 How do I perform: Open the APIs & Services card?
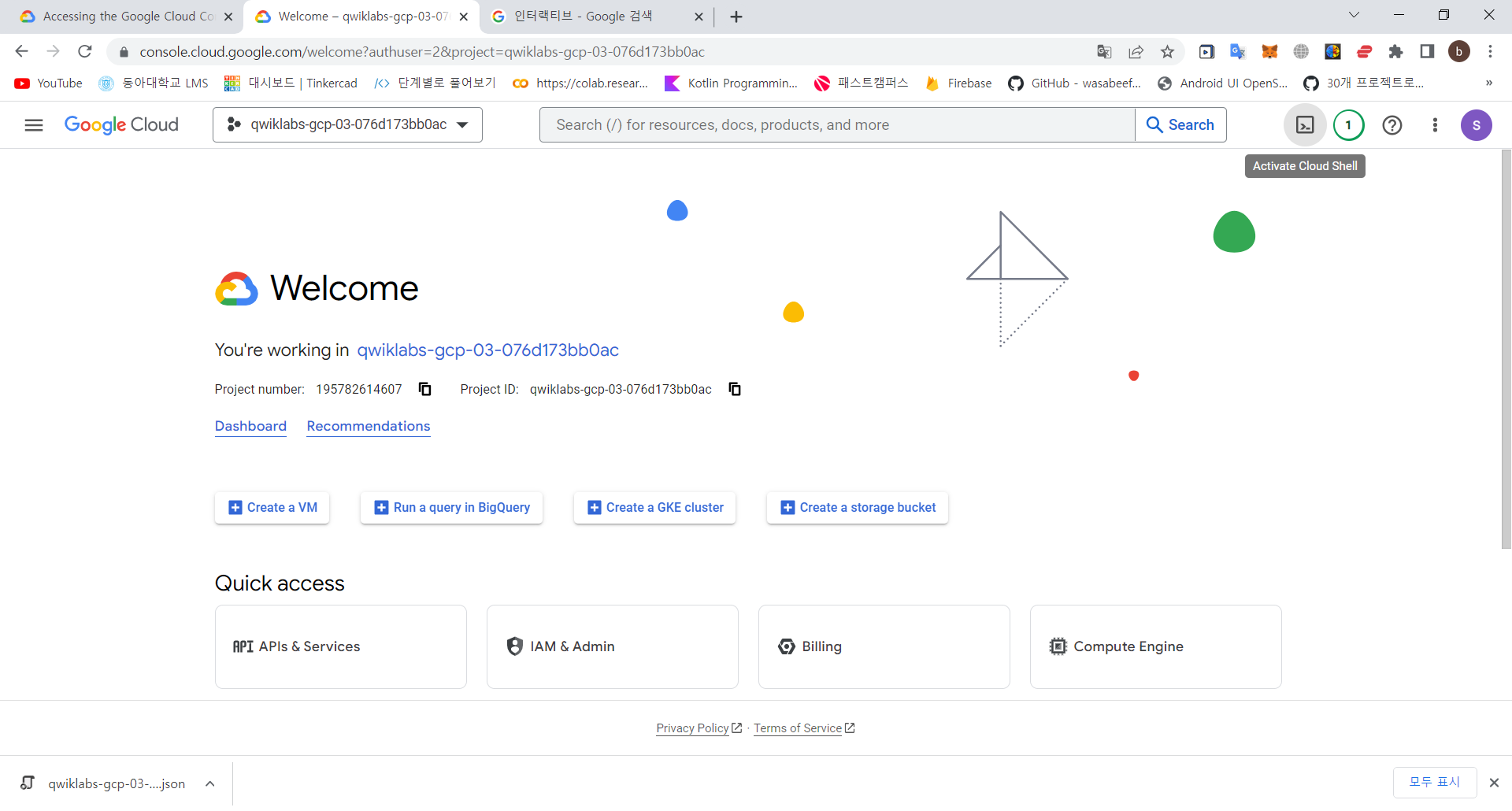click(x=341, y=646)
